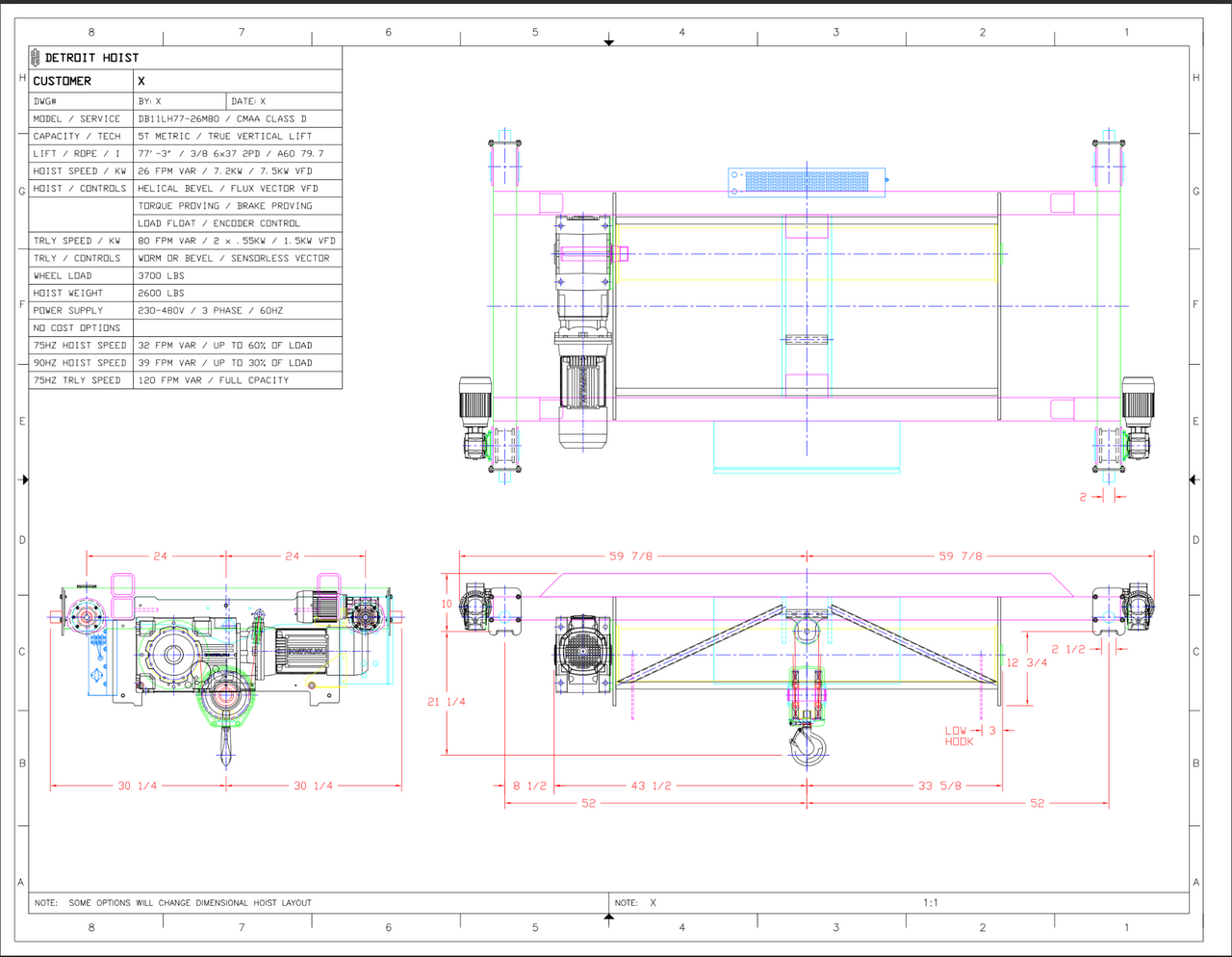Click the WHEEL LOAD label
Screen dimensions: 1232x957
[x=63, y=275]
